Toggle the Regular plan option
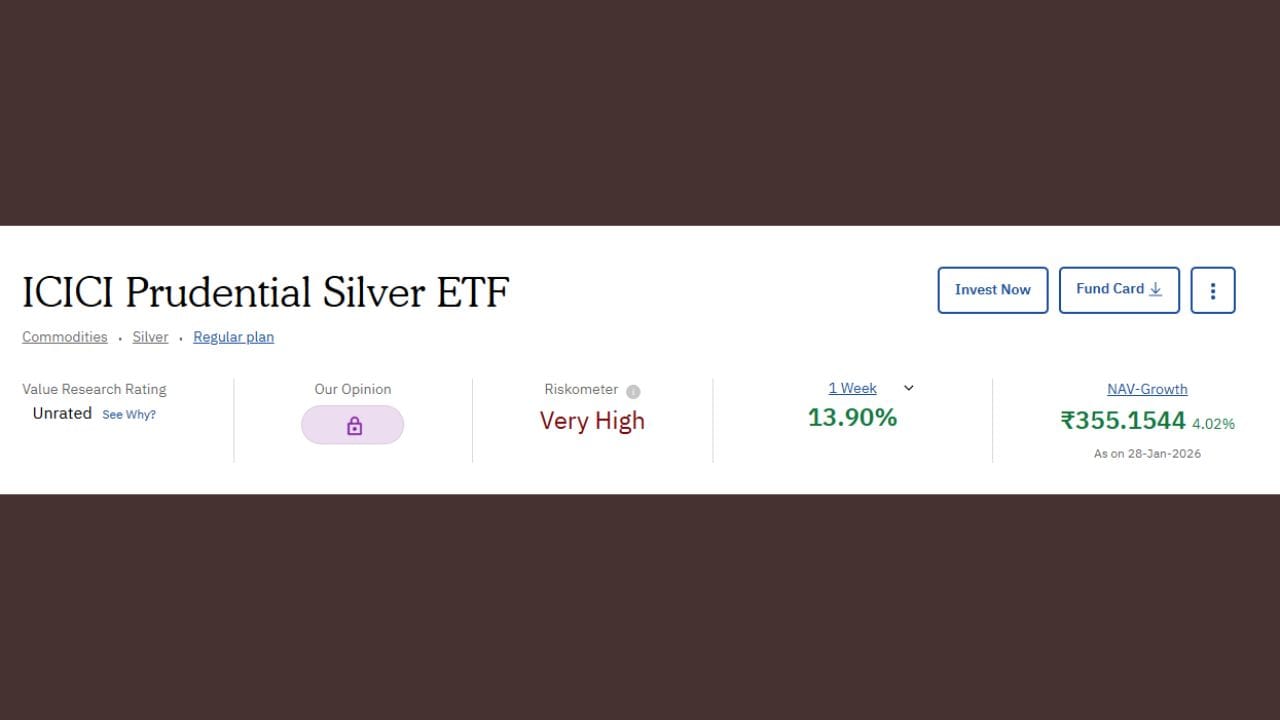The image size is (1280, 720). point(233,337)
